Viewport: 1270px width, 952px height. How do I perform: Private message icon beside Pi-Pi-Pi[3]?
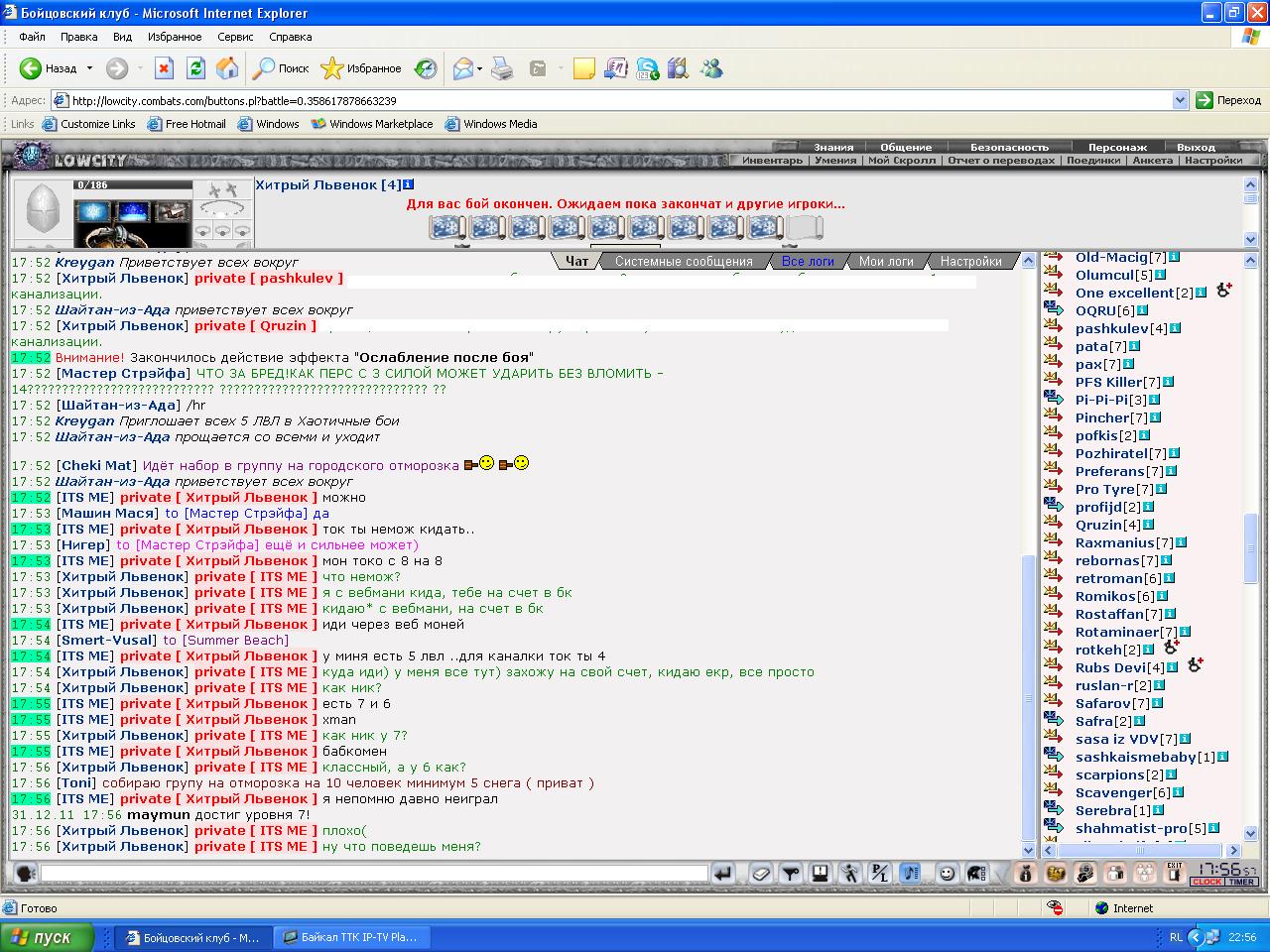(x=1054, y=400)
